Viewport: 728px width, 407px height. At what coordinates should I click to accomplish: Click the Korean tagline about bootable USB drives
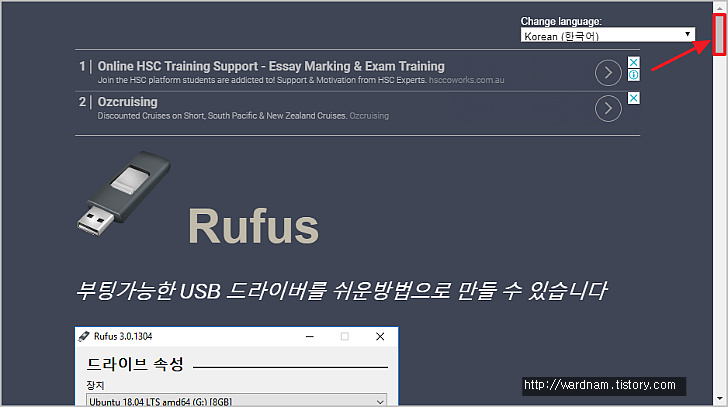pyautogui.click(x=341, y=291)
